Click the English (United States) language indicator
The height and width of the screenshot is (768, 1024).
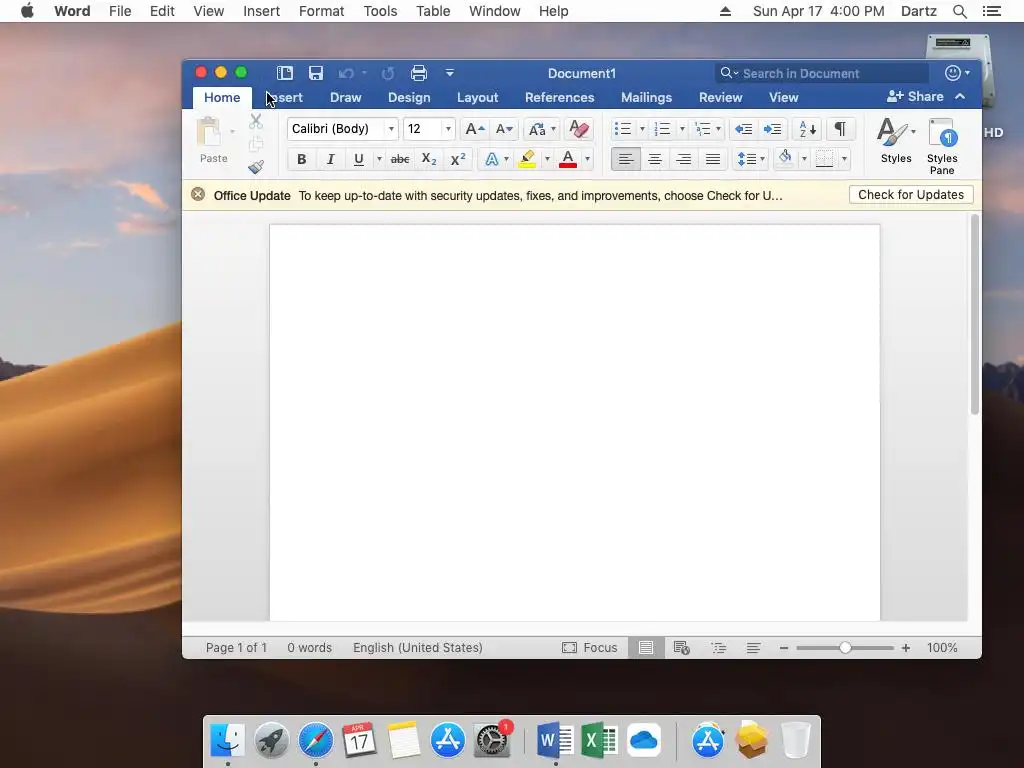(418, 647)
